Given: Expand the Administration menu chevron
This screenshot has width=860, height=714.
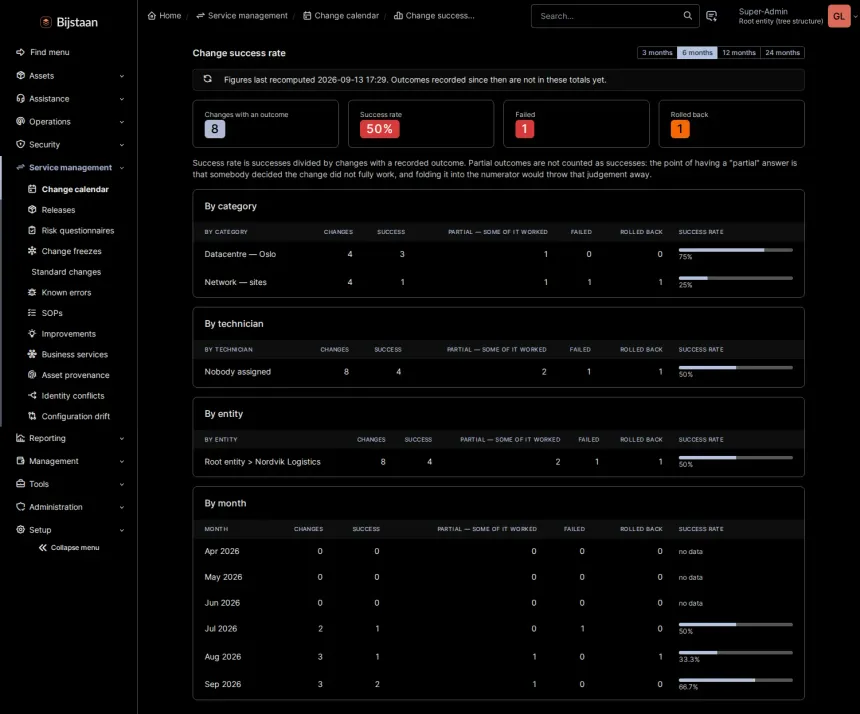Looking at the screenshot, I should (x=122, y=507).
